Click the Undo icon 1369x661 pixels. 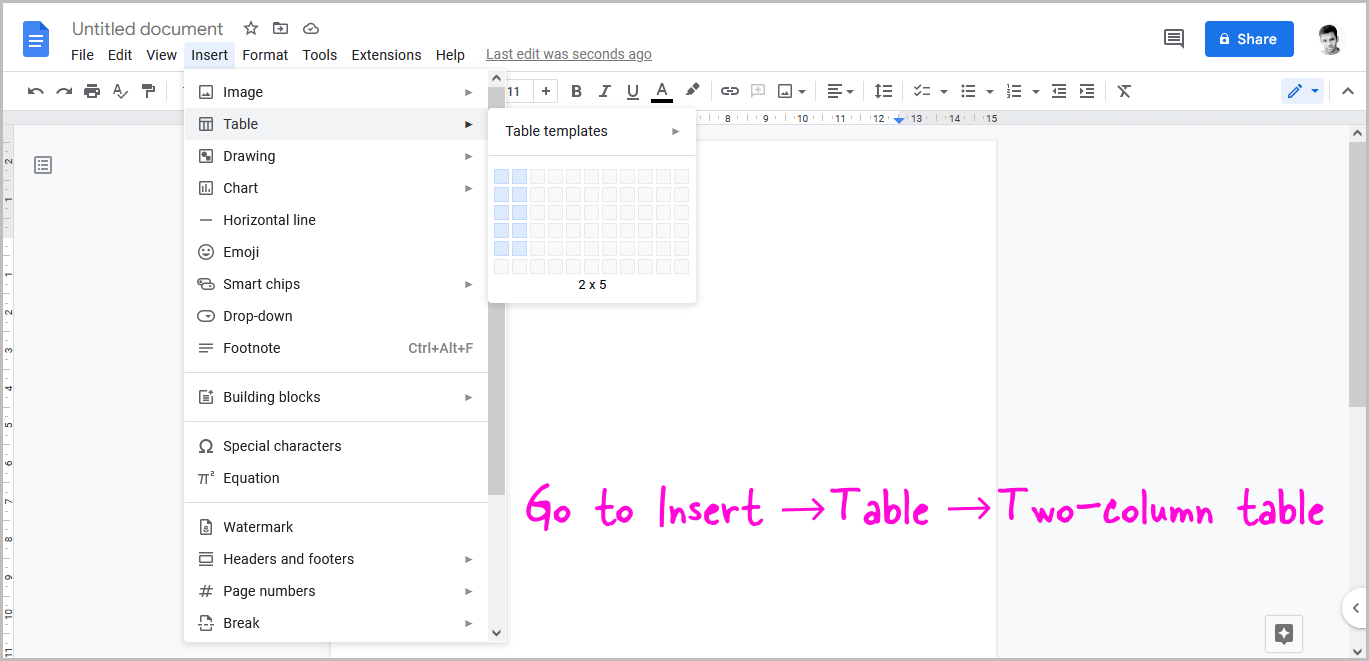(x=36, y=91)
